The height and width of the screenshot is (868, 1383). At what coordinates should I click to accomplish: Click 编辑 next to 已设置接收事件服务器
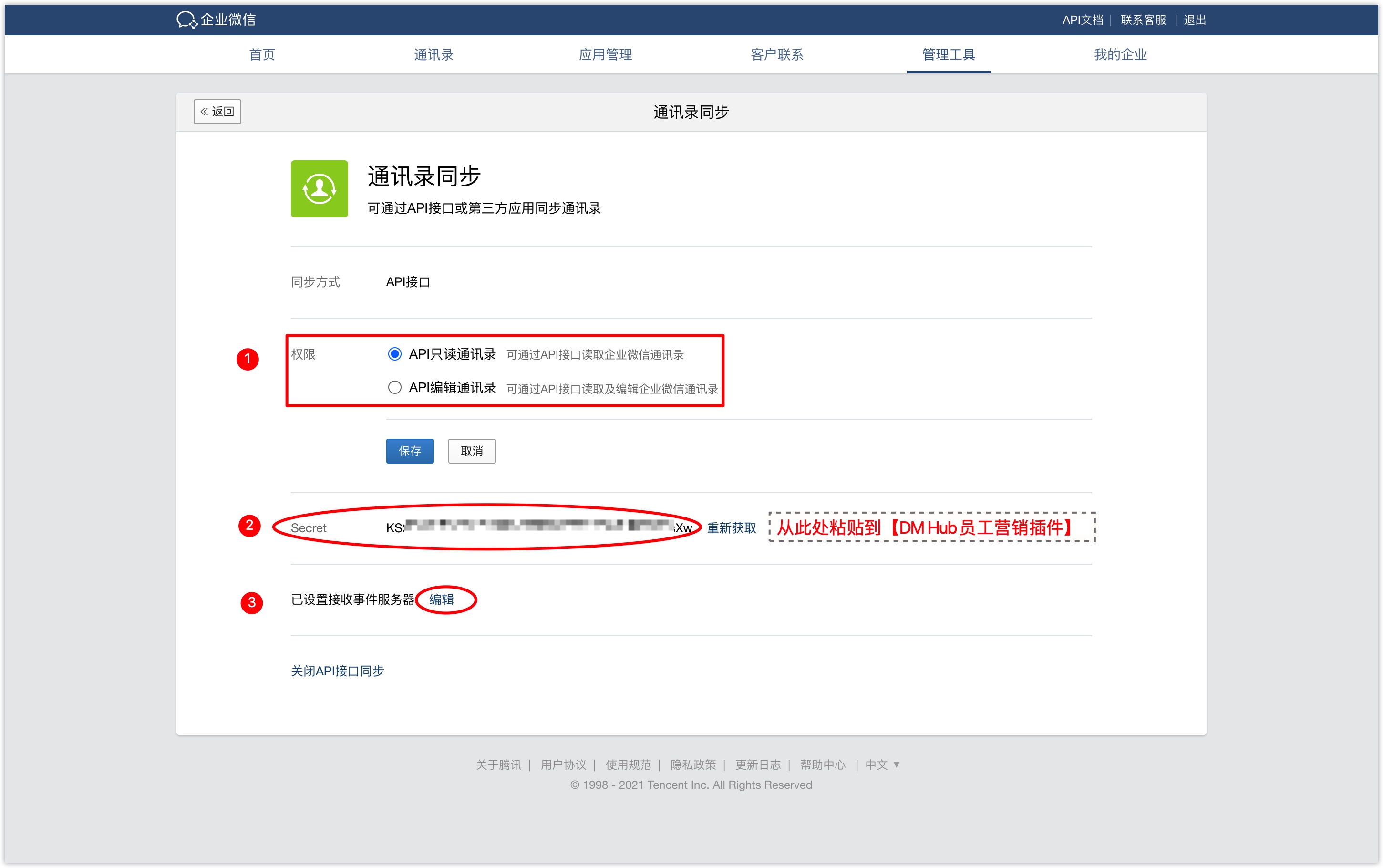click(441, 599)
